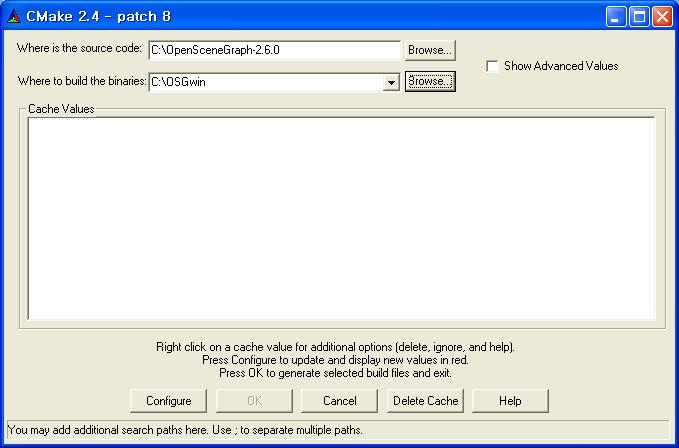Click the greyed-out OK button
Image resolution: width=679 pixels, height=448 pixels.
[254, 401]
